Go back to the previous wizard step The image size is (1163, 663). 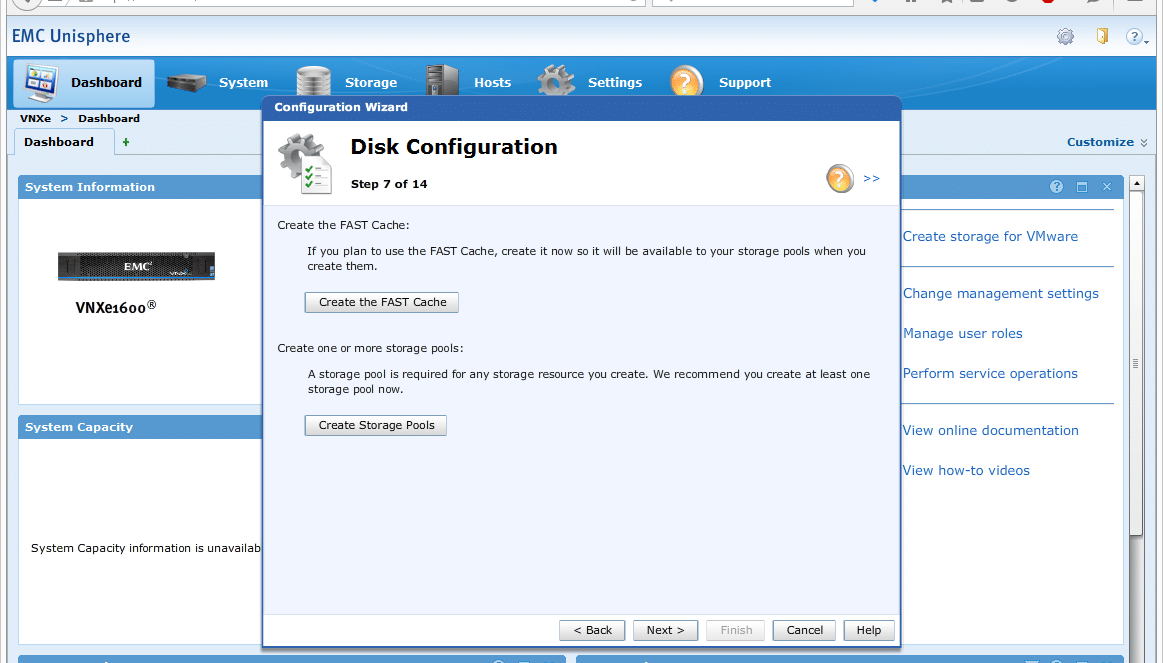tap(592, 630)
